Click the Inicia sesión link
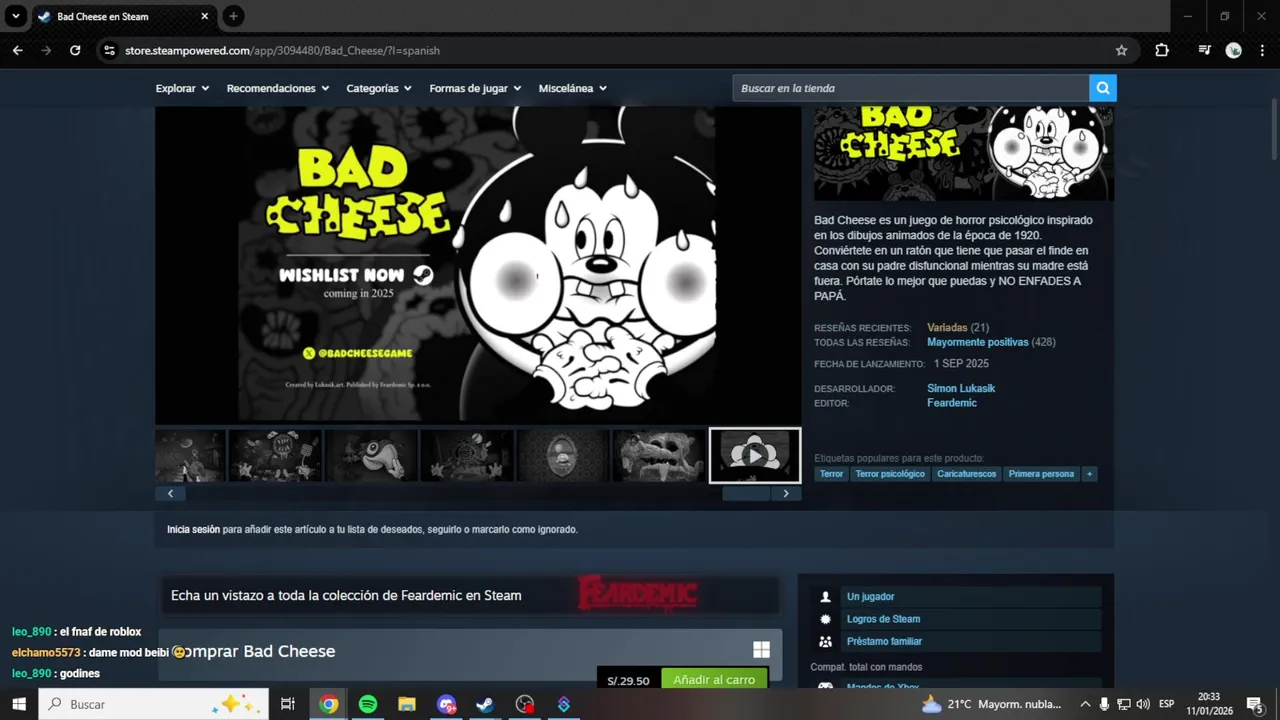 click(193, 529)
